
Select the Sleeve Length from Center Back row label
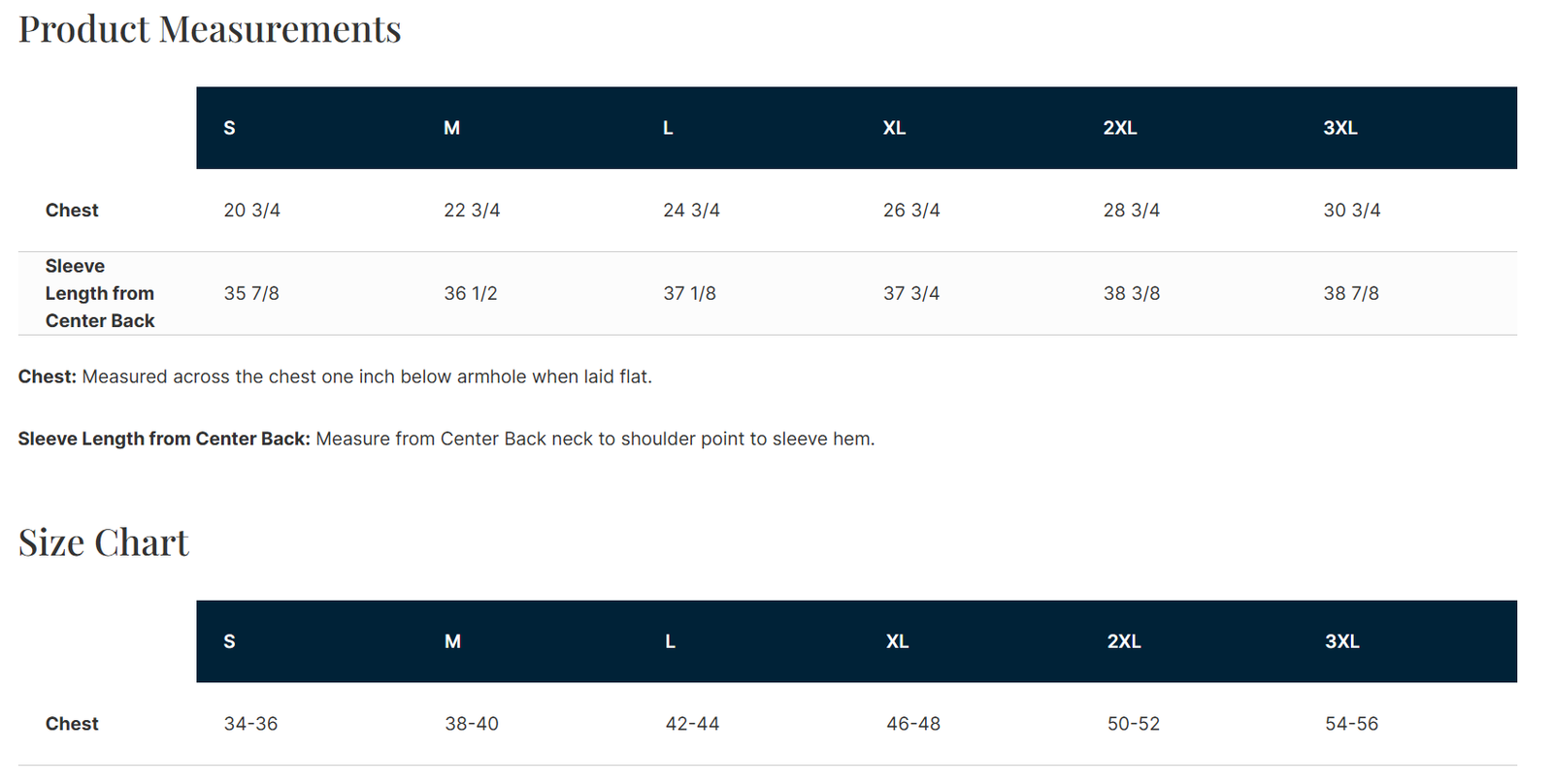point(100,293)
